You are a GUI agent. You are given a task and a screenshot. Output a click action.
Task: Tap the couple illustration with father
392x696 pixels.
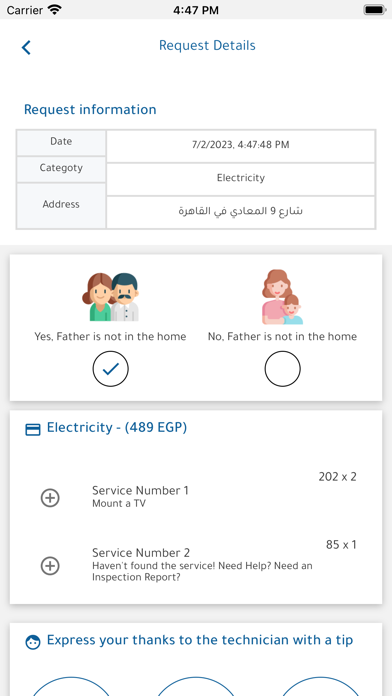(x=110, y=297)
